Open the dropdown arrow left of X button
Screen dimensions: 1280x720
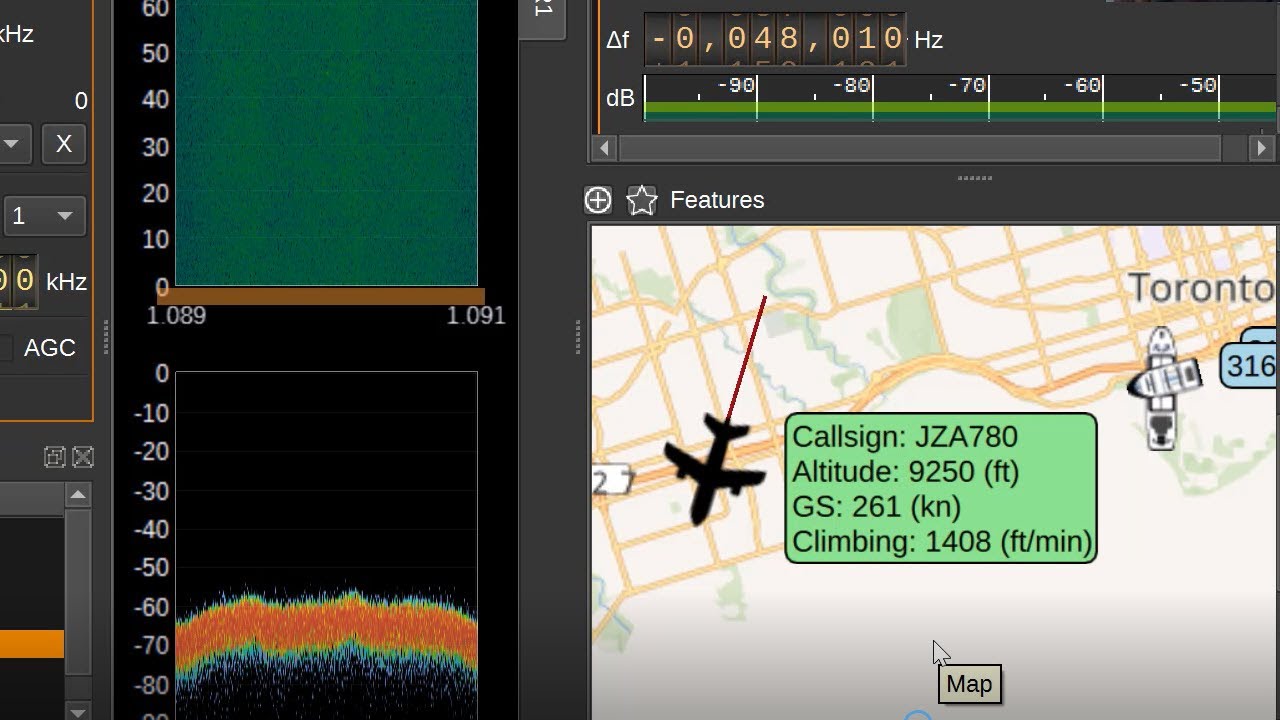[12, 144]
